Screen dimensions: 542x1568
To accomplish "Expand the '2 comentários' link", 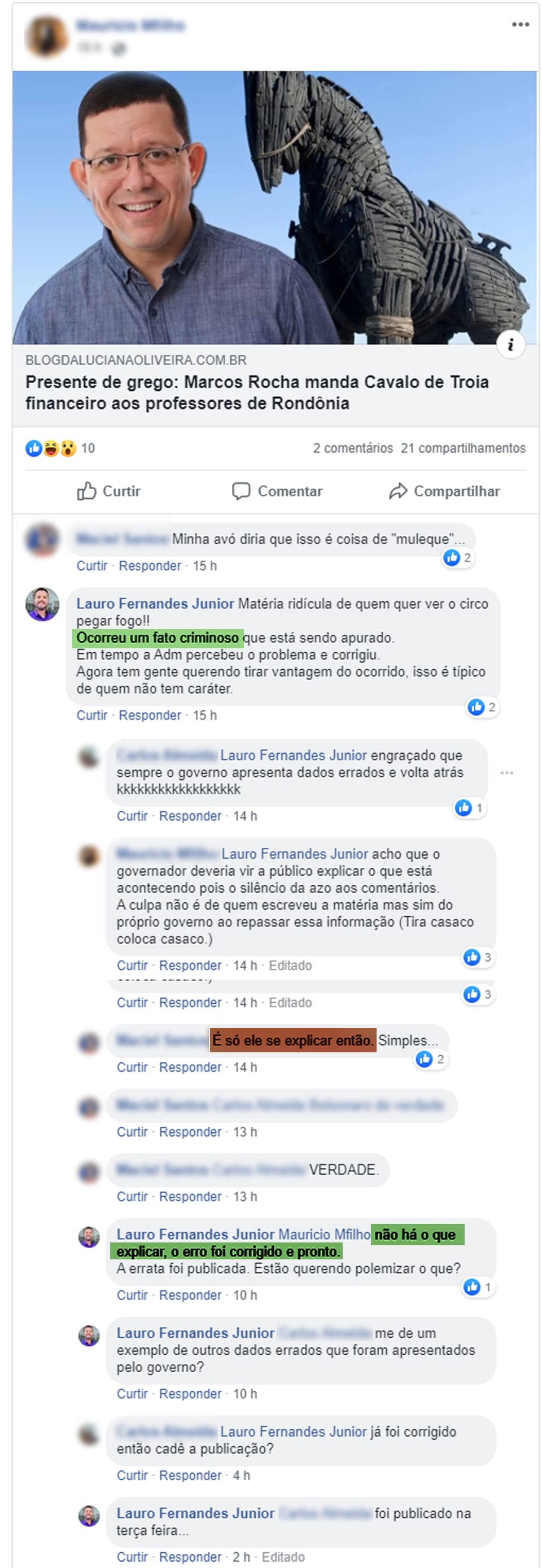I will [x=353, y=449].
